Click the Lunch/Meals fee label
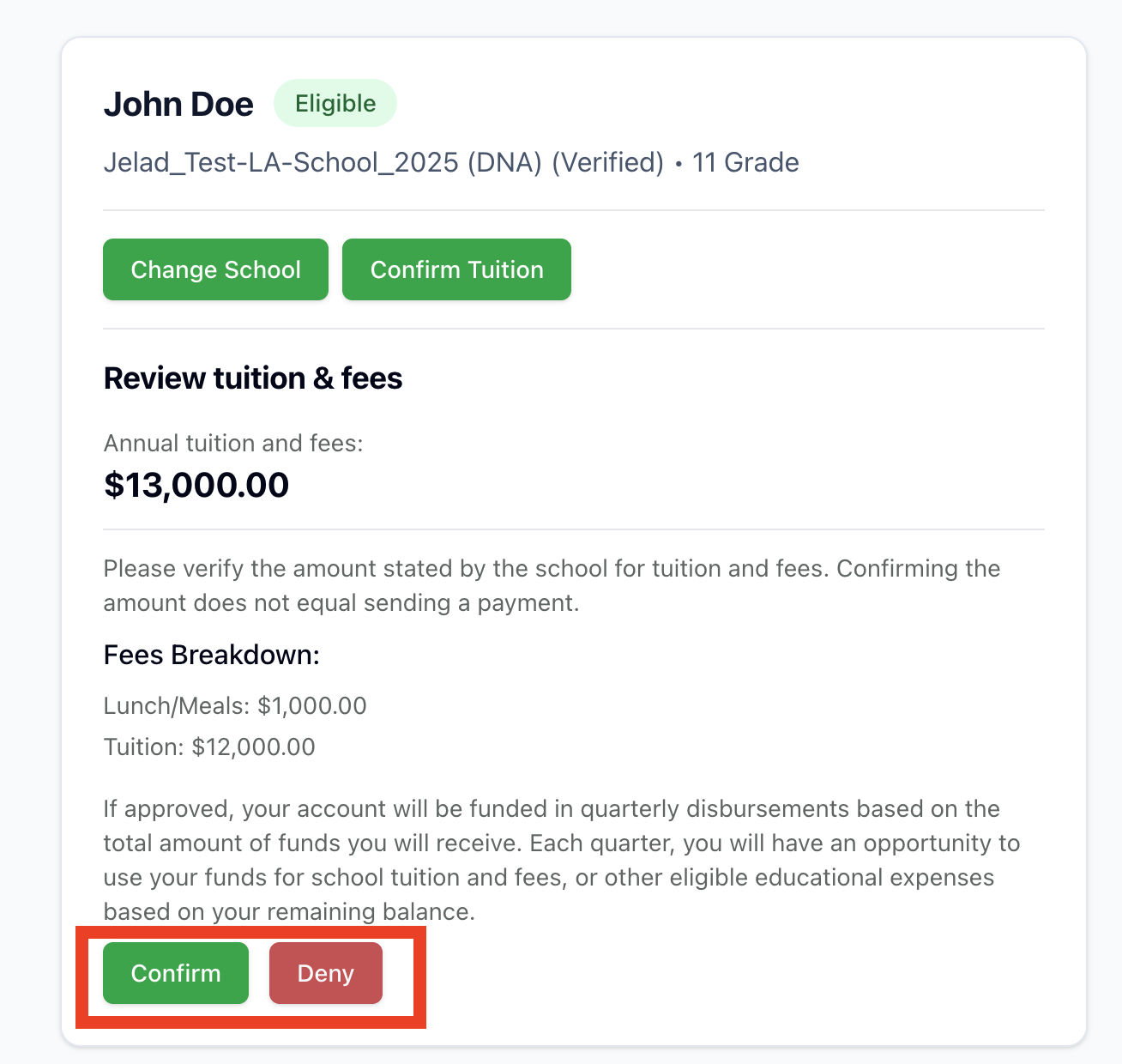 177,705
